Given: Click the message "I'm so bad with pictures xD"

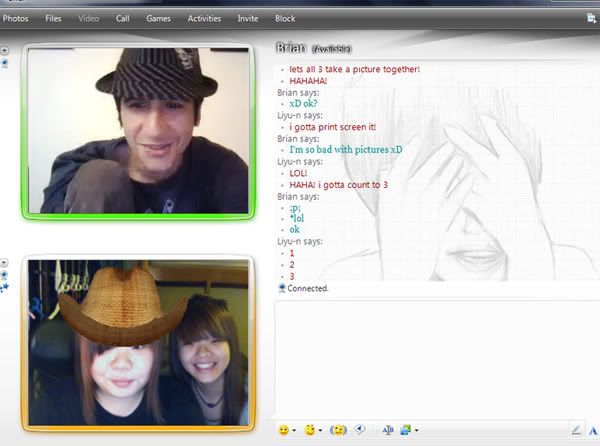Looking at the screenshot, I should (346, 150).
